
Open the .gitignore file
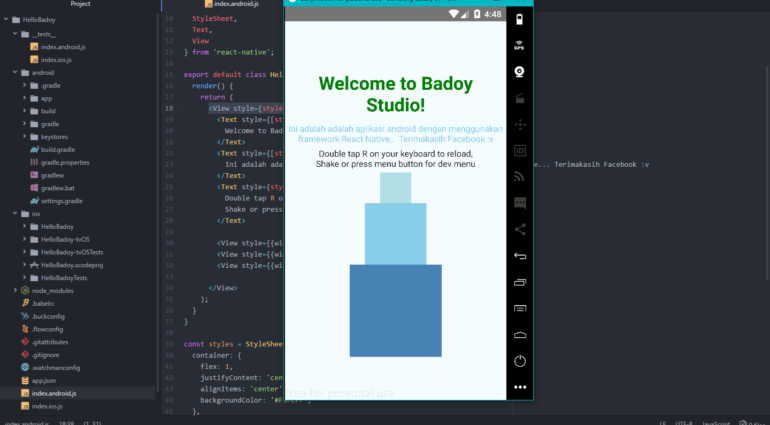[x=47, y=354]
